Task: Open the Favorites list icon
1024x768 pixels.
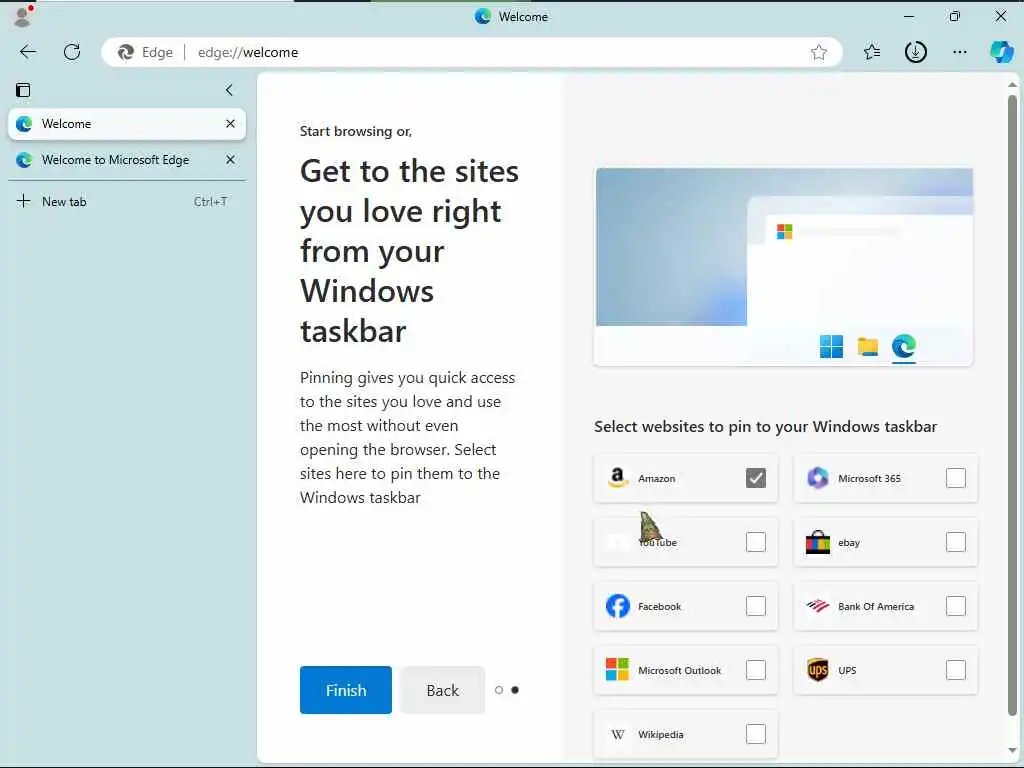Action: click(x=872, y=52)
